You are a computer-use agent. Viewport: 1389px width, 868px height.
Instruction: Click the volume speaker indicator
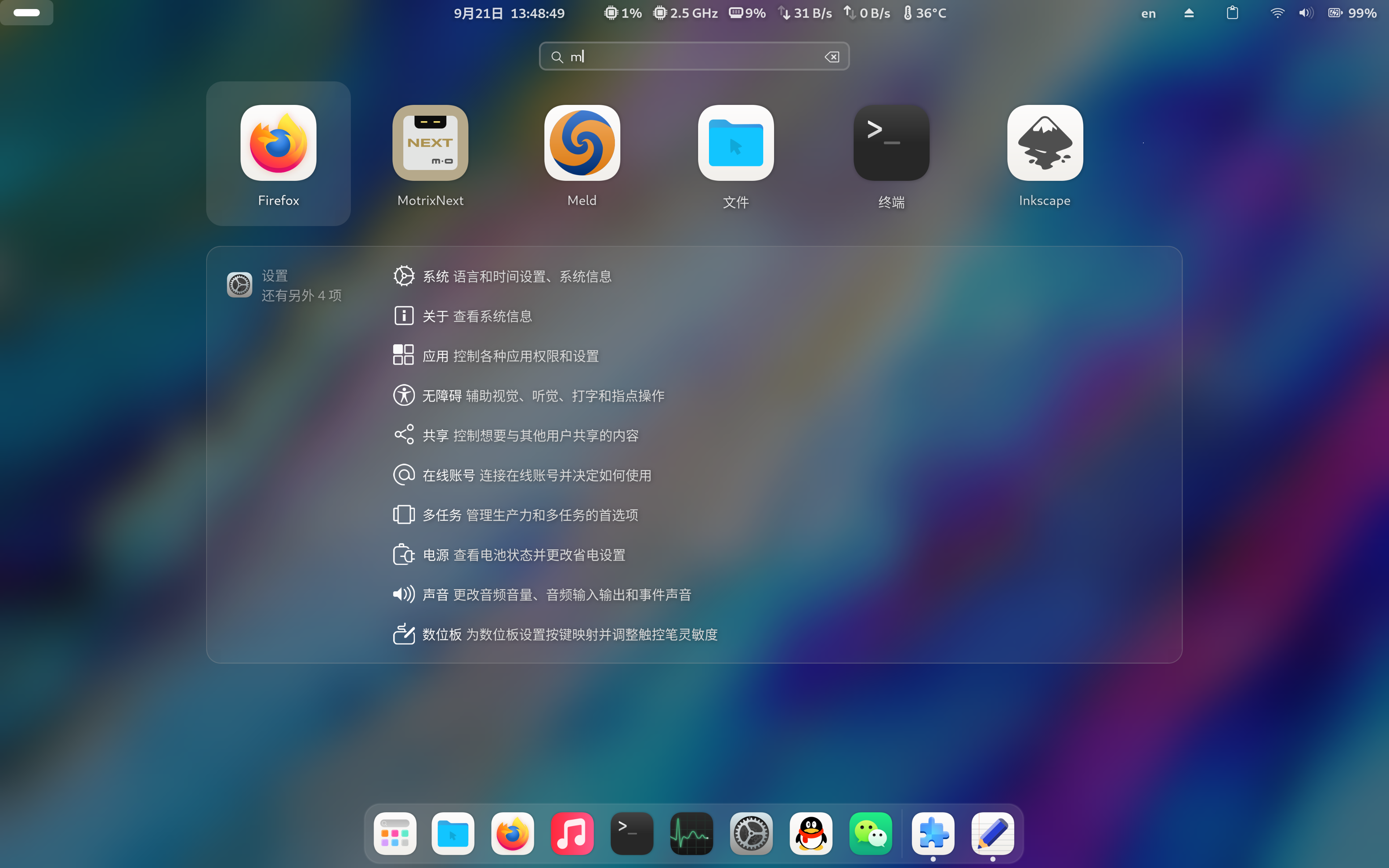(x=1307, y=13)
